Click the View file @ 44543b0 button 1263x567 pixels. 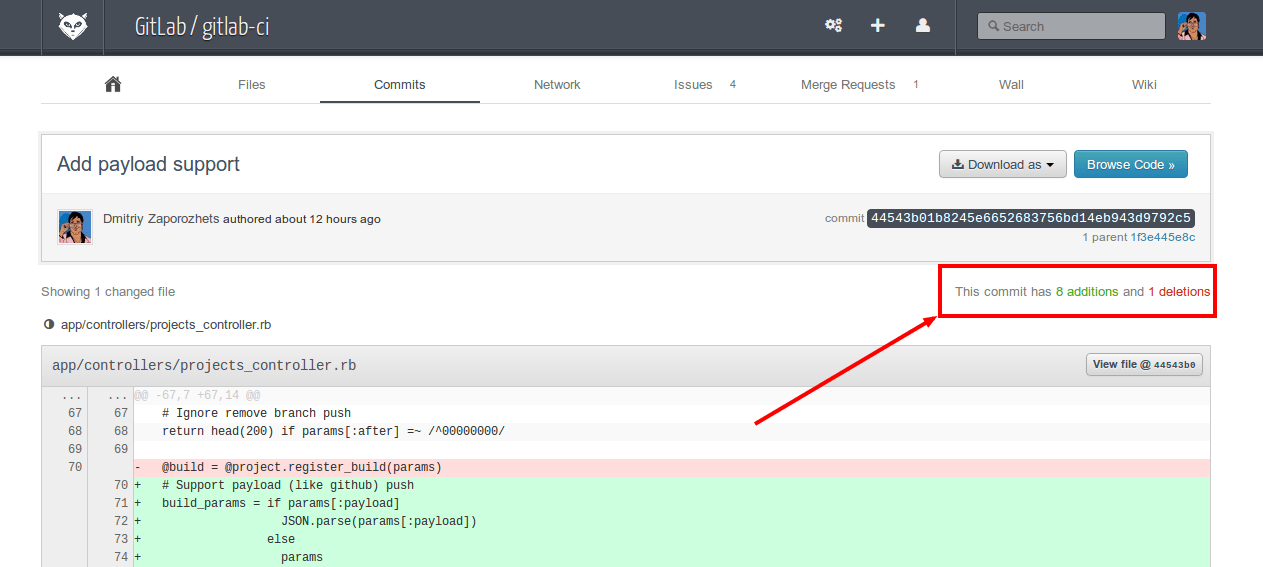tap(1144, 365)
